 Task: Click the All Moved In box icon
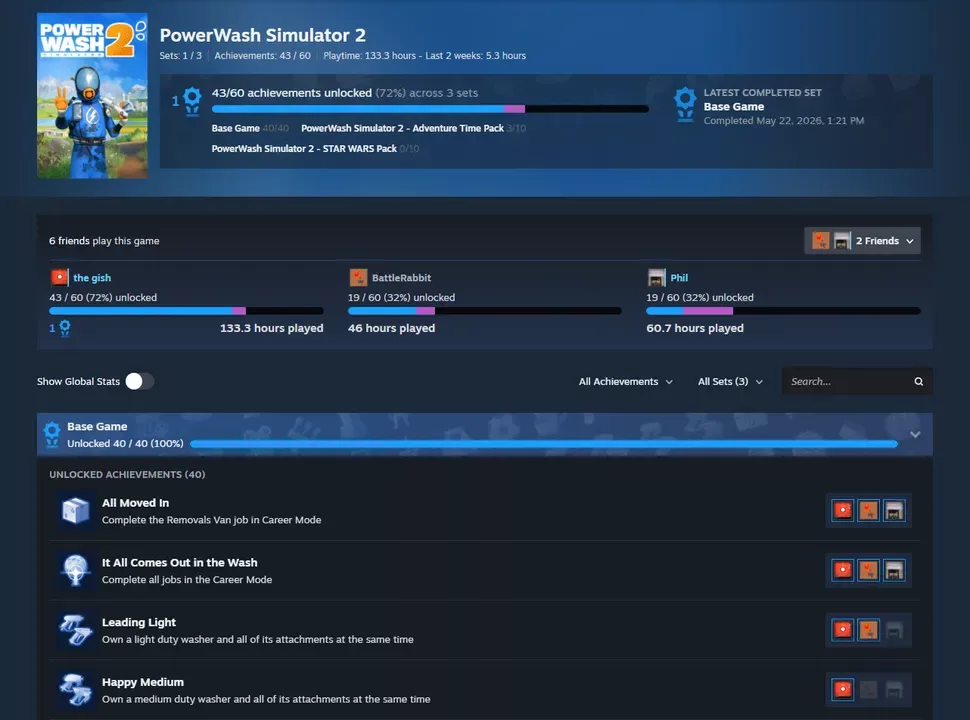75,511
